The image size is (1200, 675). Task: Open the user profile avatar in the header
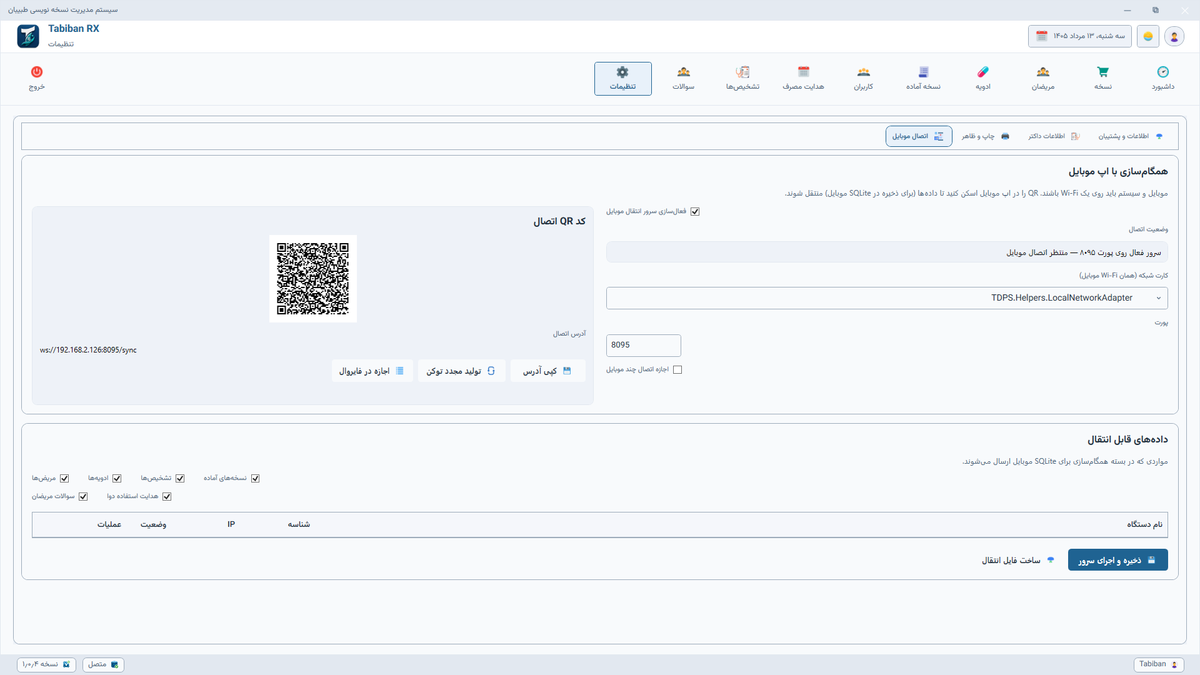tap(1174, 36)
